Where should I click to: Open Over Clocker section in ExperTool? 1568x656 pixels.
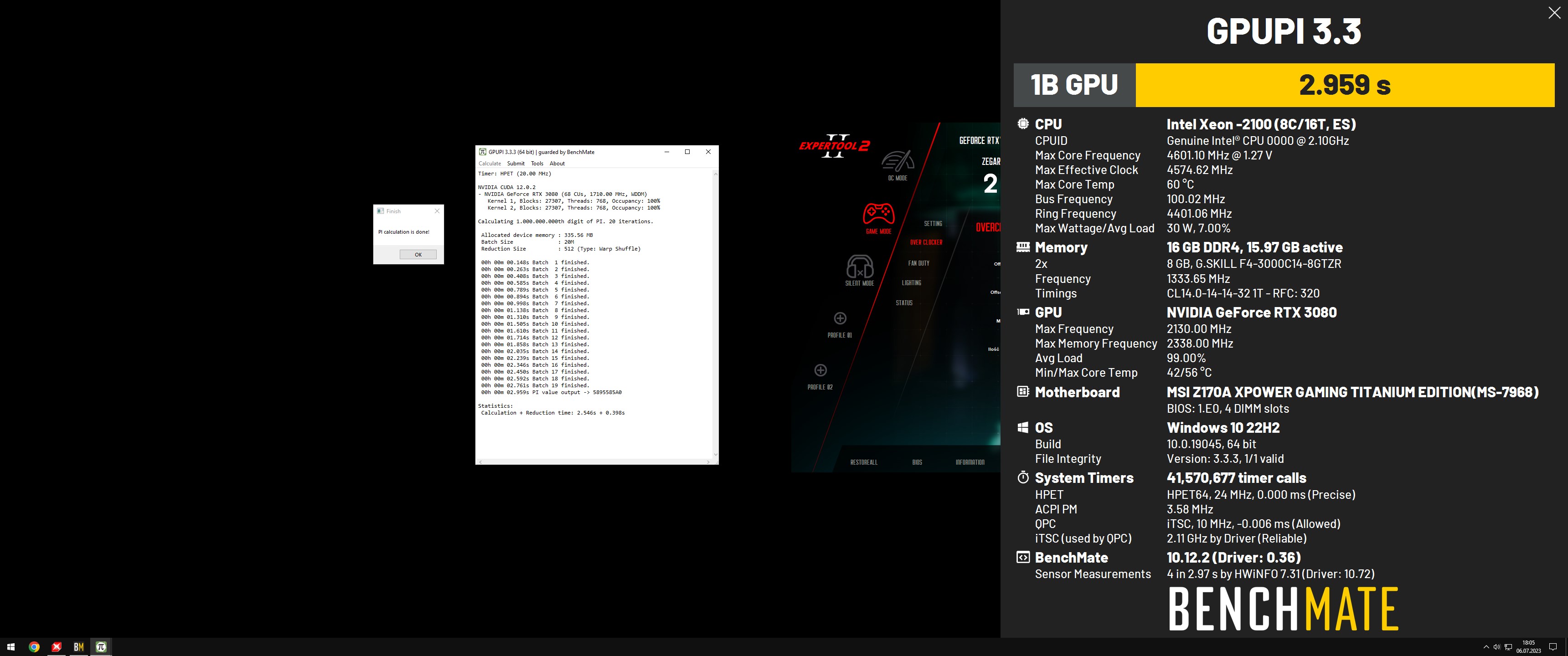point(926,242)
